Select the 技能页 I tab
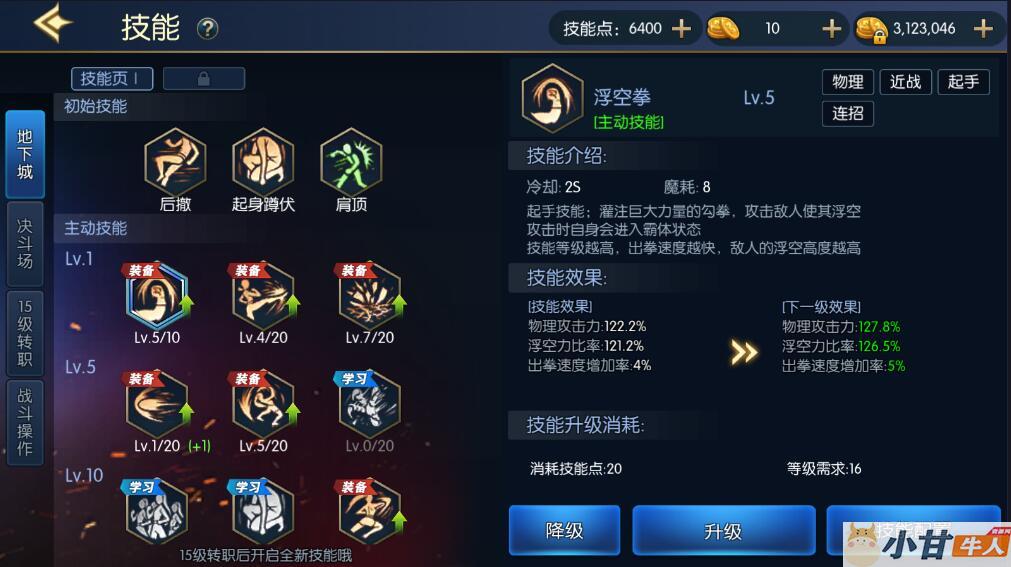The image size is (1011, 567). tap(112, 79)
